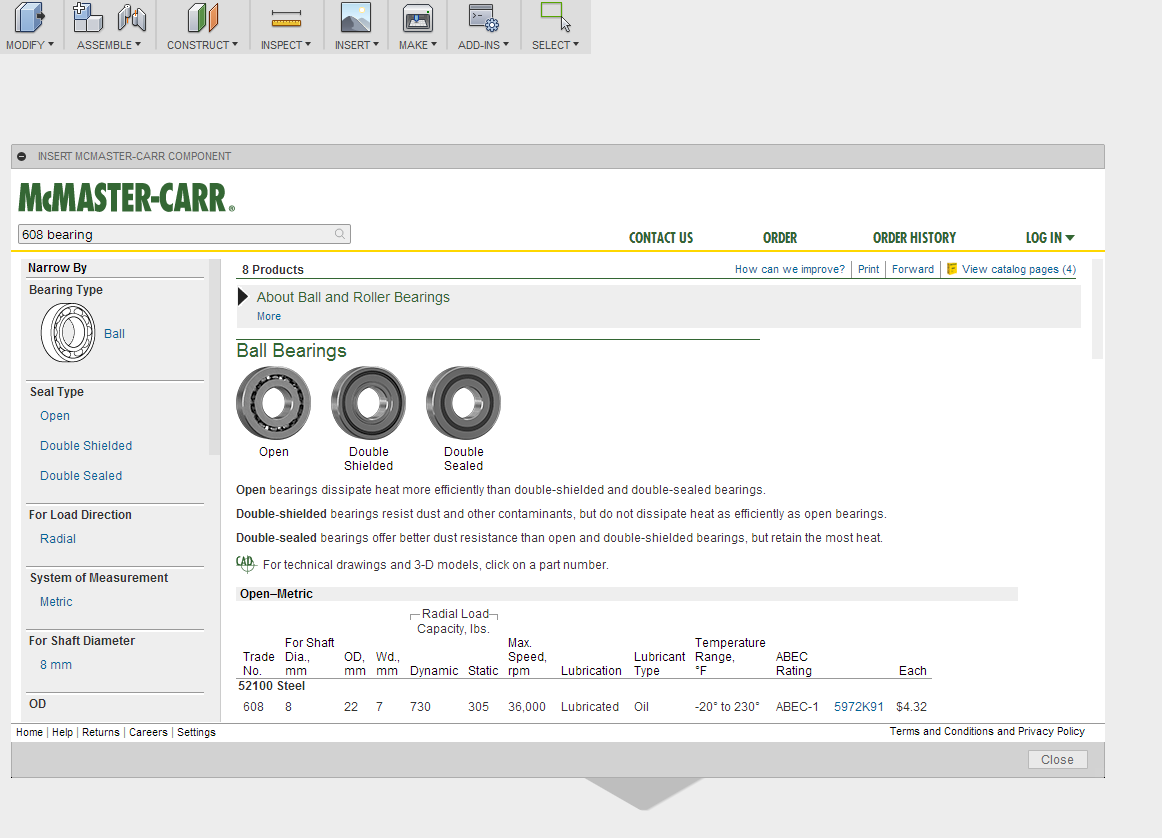Image resolution: width=1162 pixels, height=838 pixels.
Task: Open Terms and Conditions and Privacy Policy
Action: 987,731
